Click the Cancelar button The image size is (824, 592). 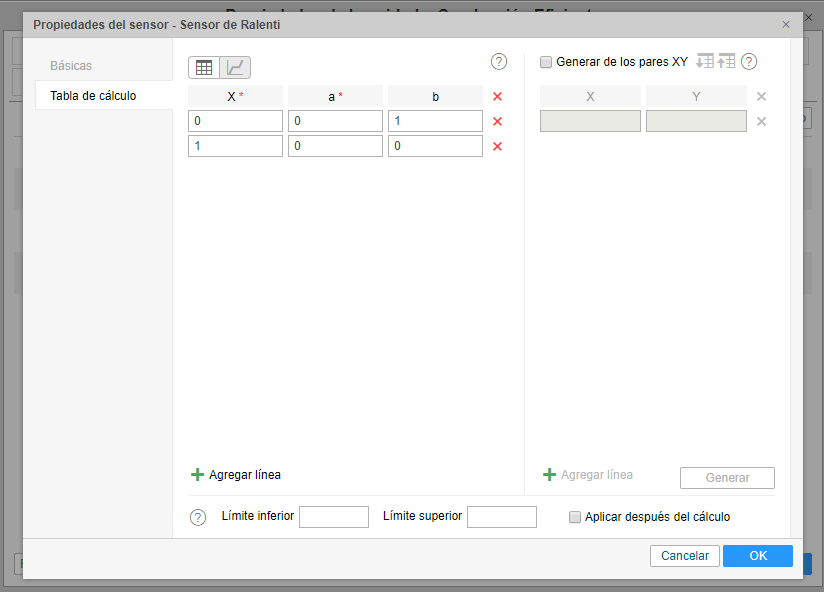684,556
